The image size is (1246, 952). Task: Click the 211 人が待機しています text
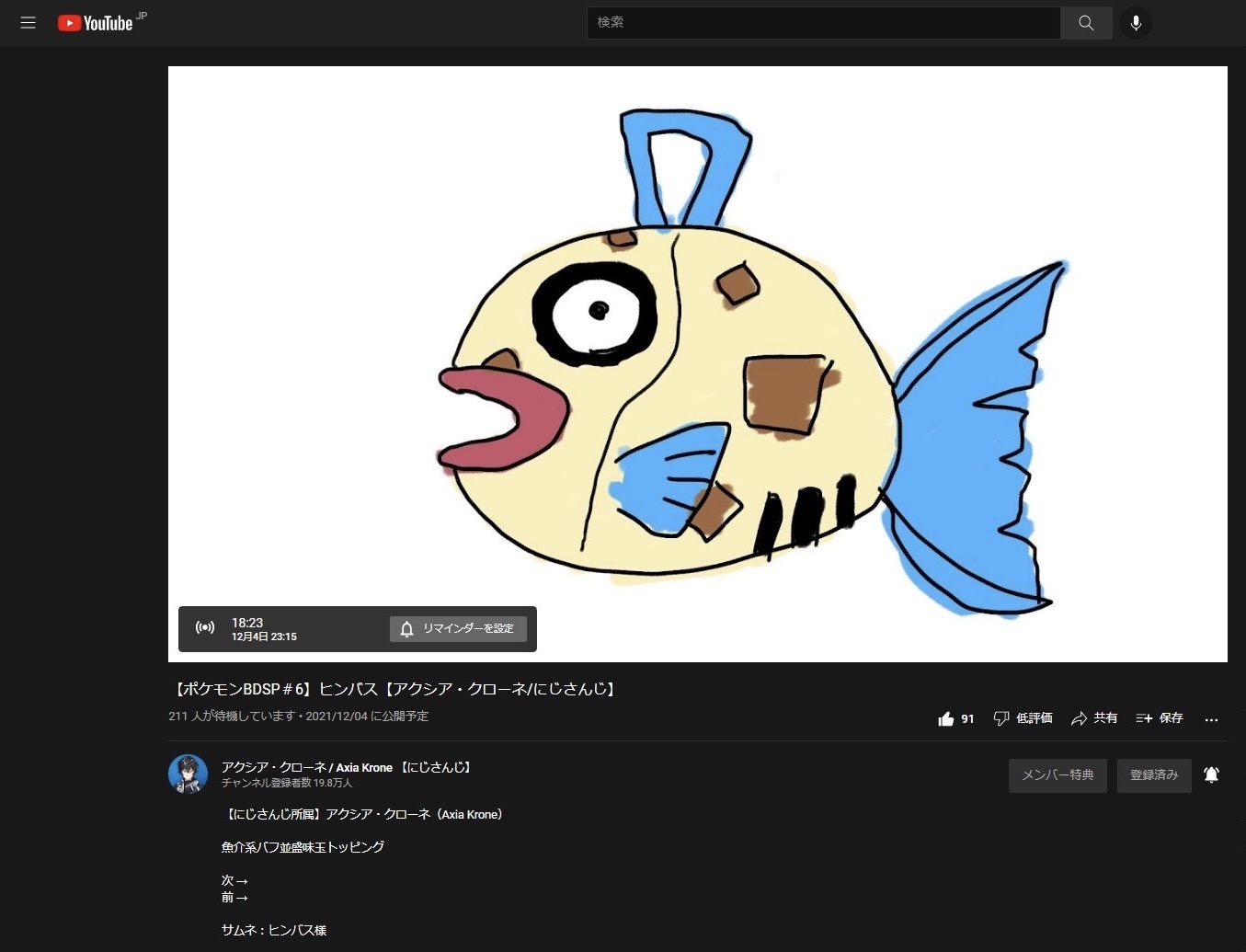[232, 717]
